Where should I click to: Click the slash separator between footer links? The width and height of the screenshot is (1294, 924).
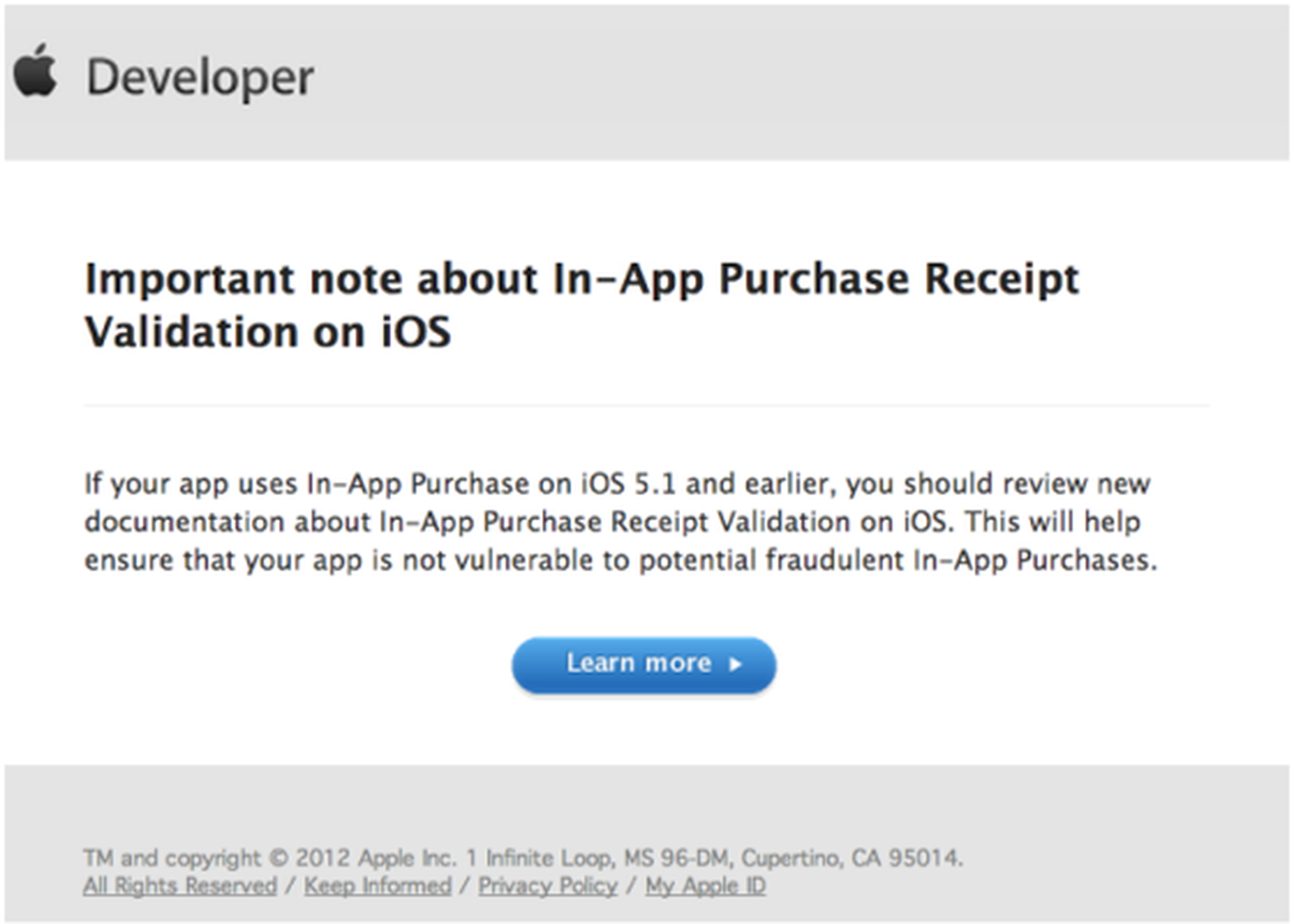tap(290, 886)
